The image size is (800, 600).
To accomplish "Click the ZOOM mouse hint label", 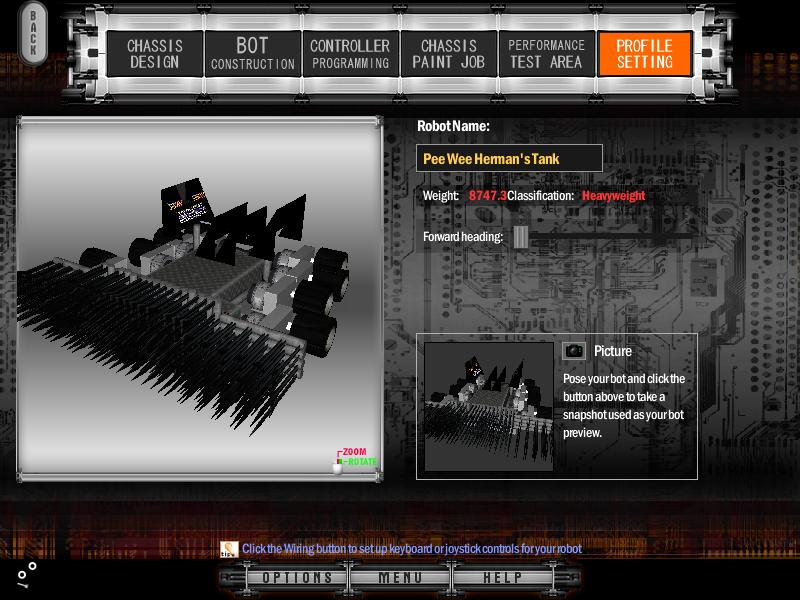I will (x=354, y=452).
